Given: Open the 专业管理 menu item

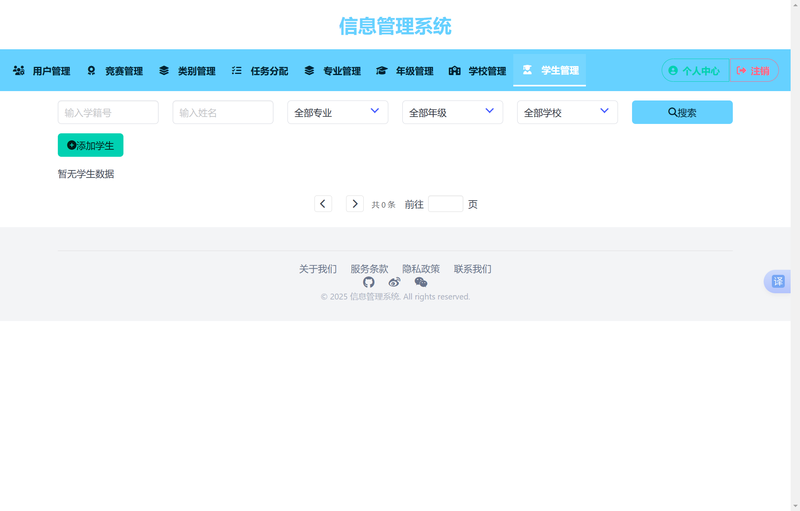Looking at the screenshot, I should pyautogui.click(x=333, y=70).
